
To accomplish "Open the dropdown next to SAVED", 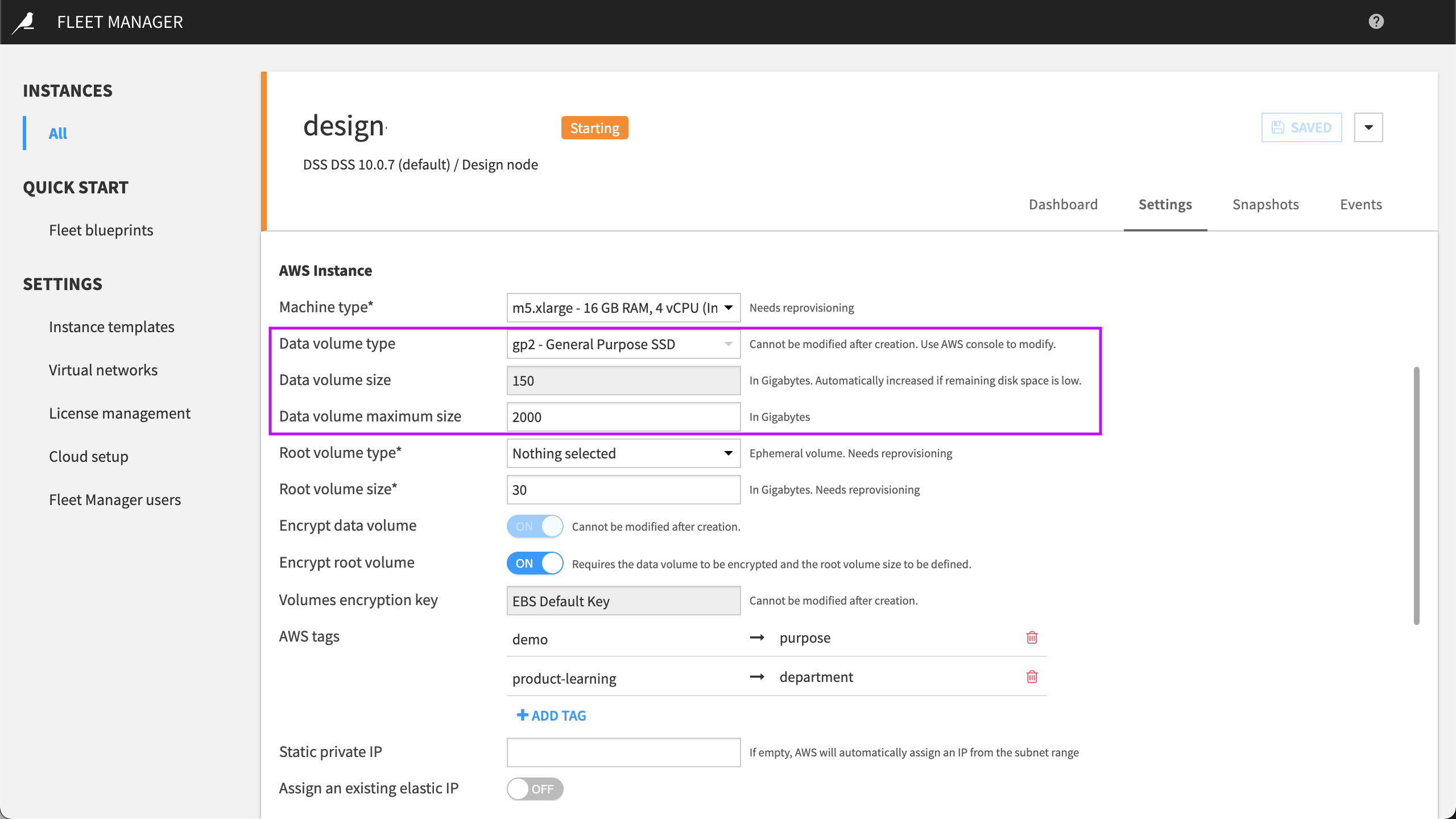I will 1368,127.
